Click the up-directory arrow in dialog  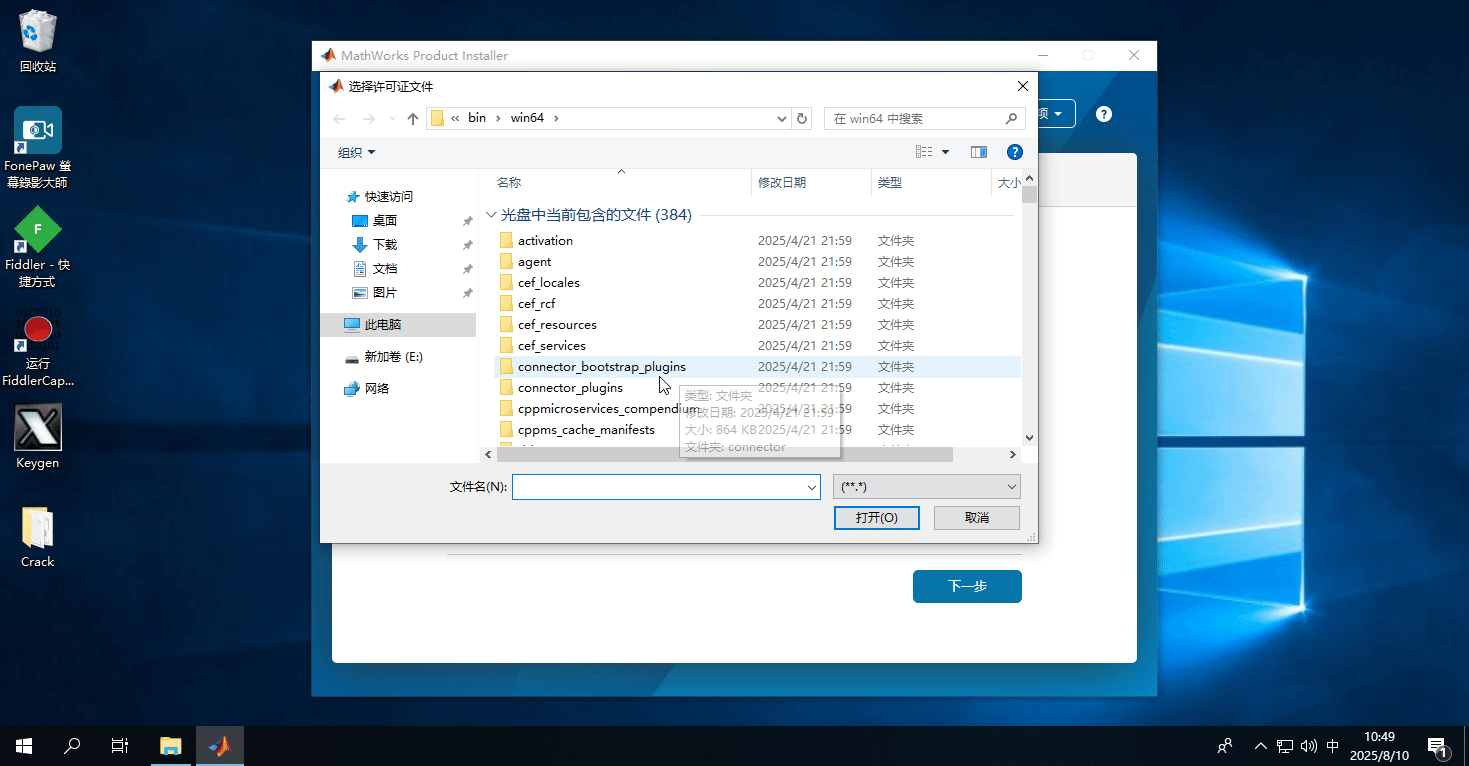pos(413,119)
